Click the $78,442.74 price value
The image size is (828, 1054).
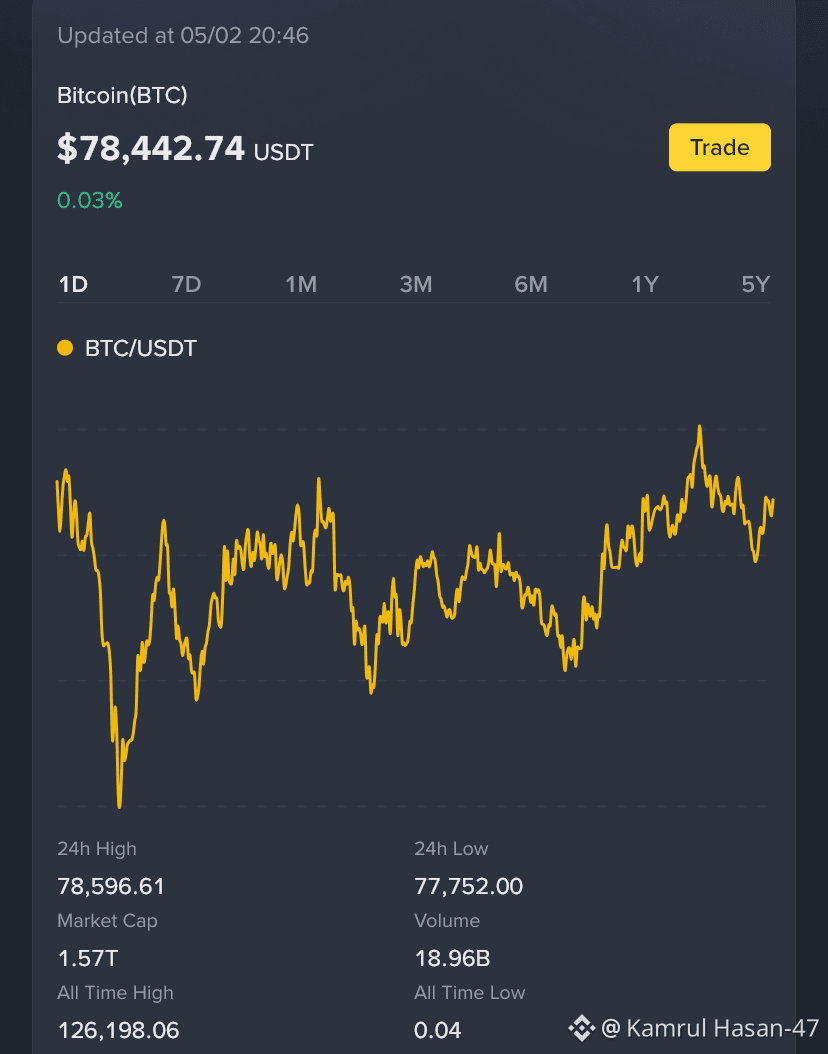pos(151,149)
